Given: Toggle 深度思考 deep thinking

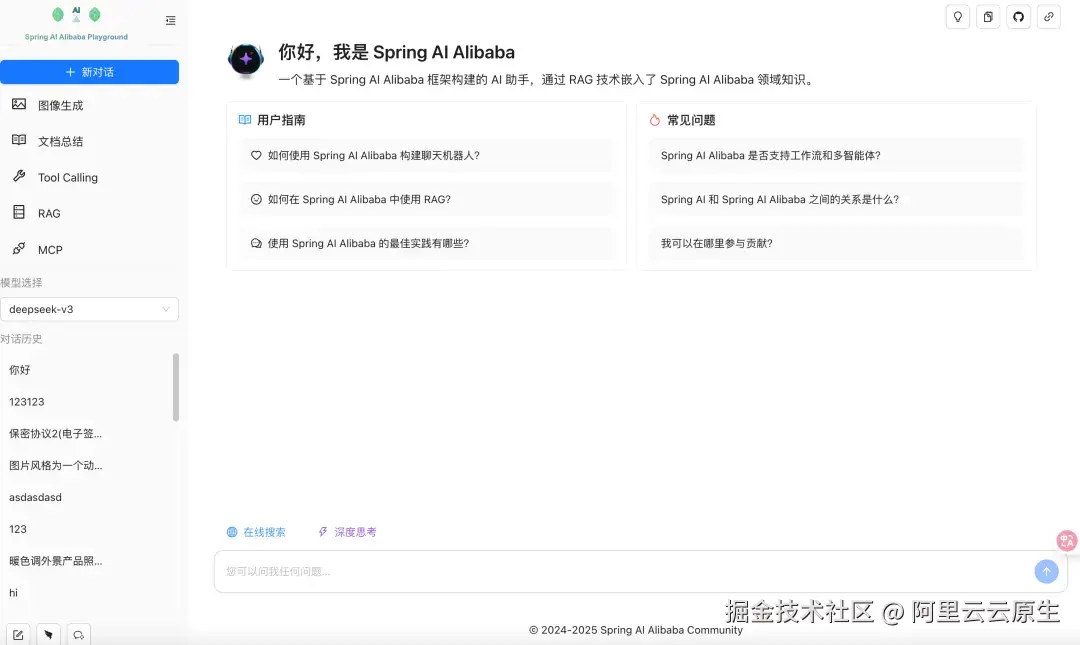Looking at the screenshot, I should point(347,532).
